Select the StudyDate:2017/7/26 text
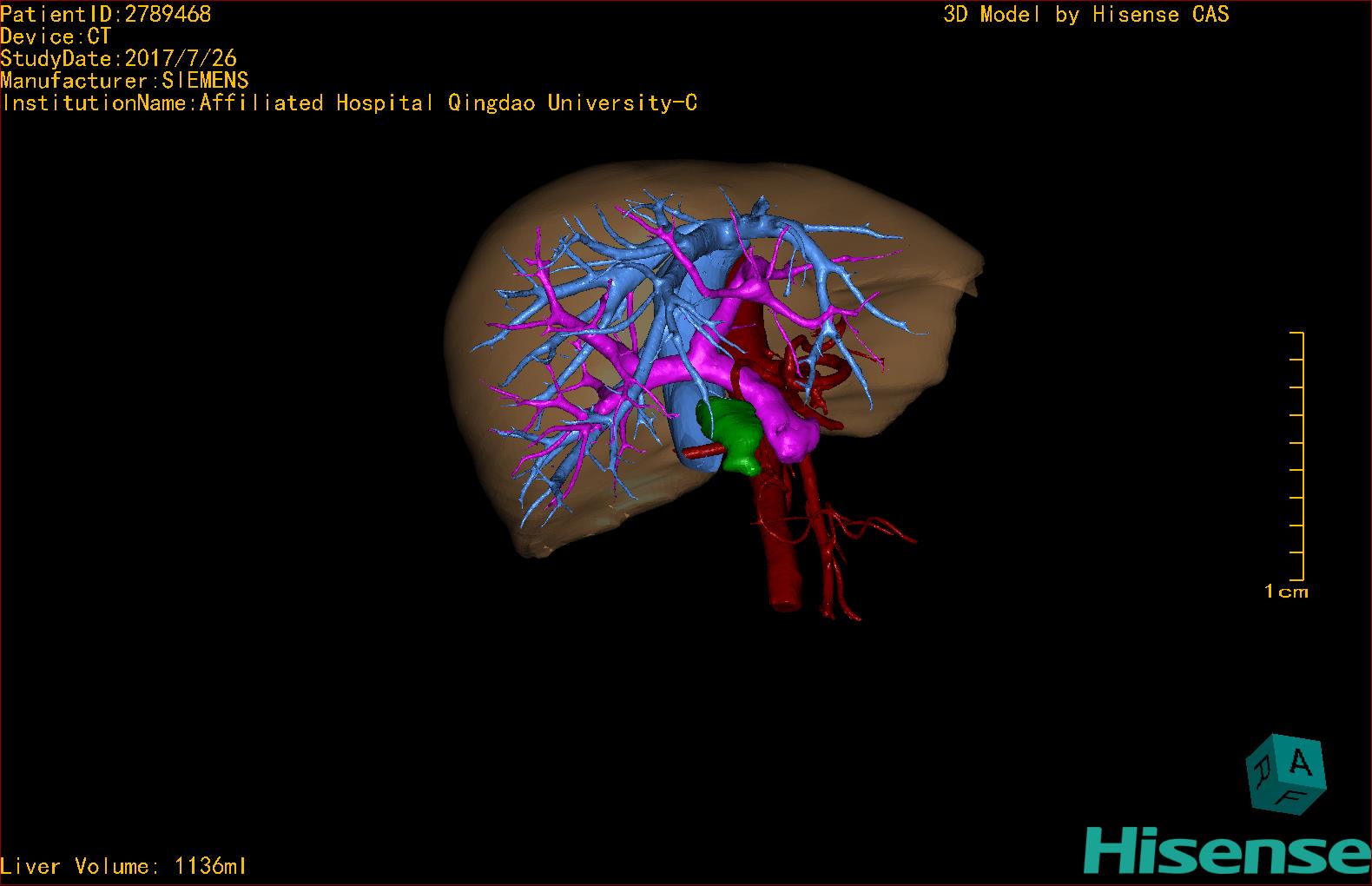The image size is (1372, 886). coord(119,58)
